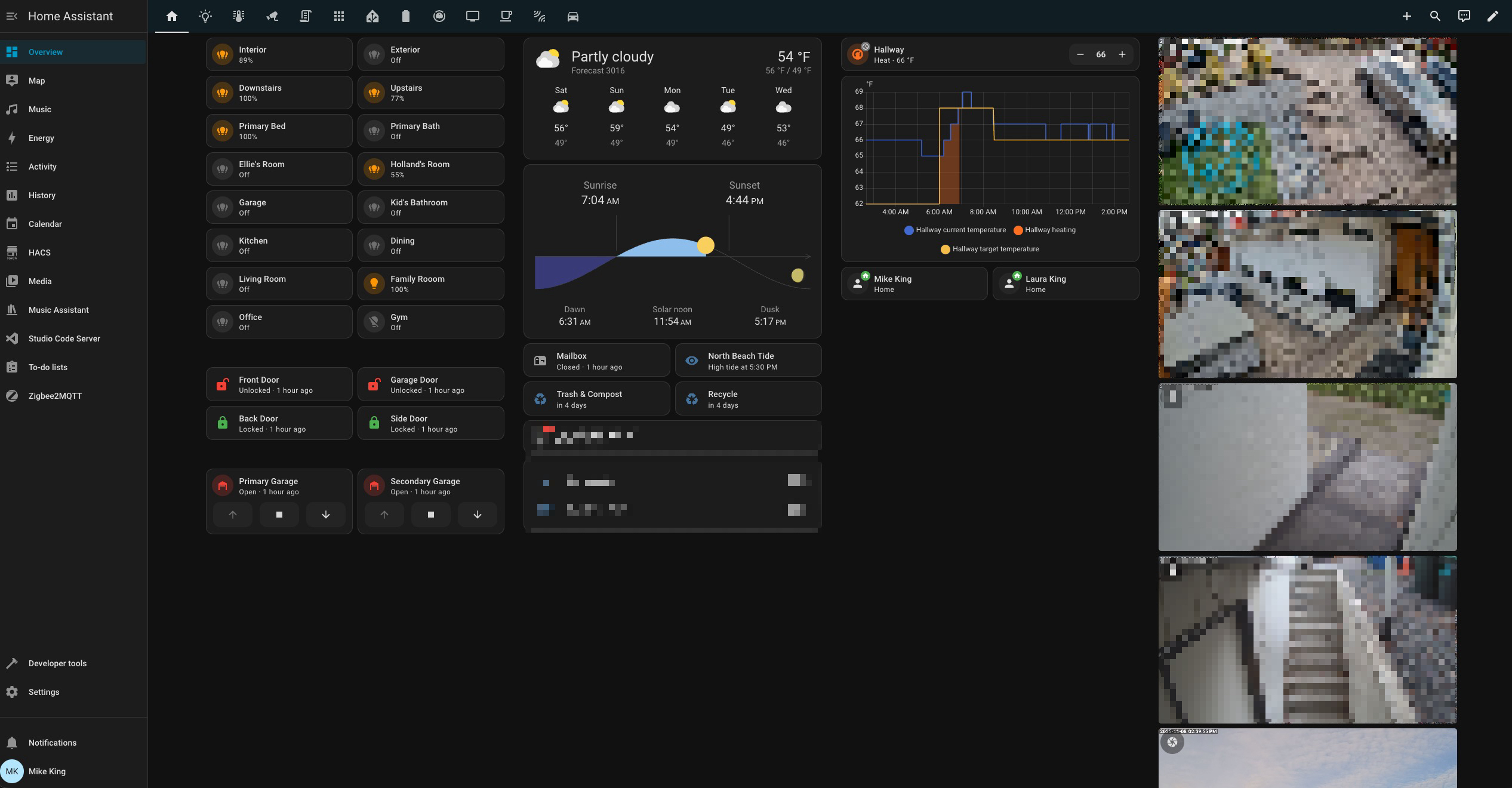This screenshot has height=788, width=1512.
Task: Open Map in the sidebar
Action: click(x=73, y=81)
